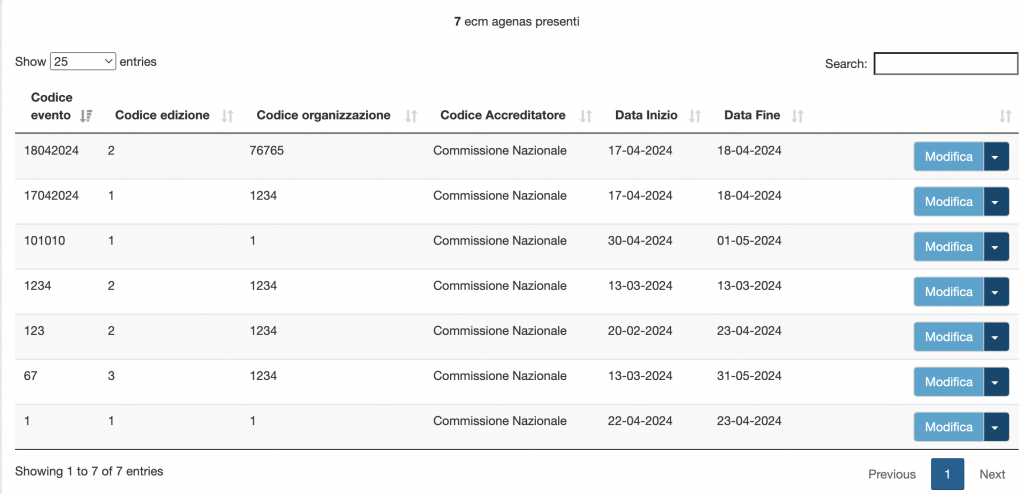Expand Modifica caret for event 67
The width and height of the screenshot is (1024, 494).
[x=996, y=382]
